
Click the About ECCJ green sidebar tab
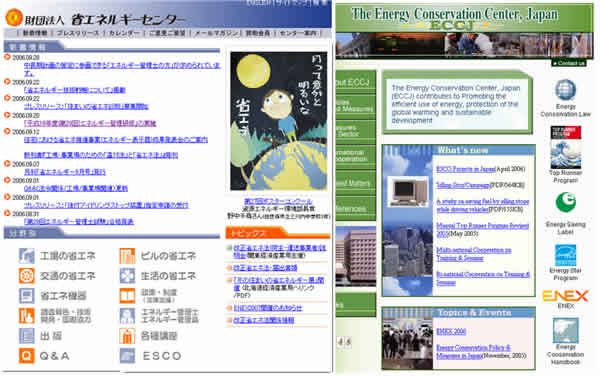pos(355,82)
